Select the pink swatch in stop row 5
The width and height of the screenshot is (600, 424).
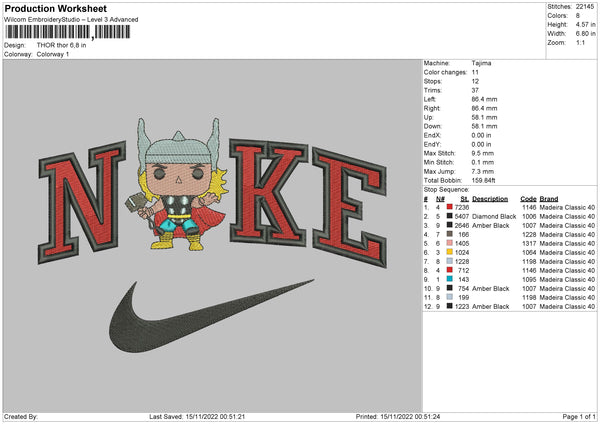tap(450, 243)
